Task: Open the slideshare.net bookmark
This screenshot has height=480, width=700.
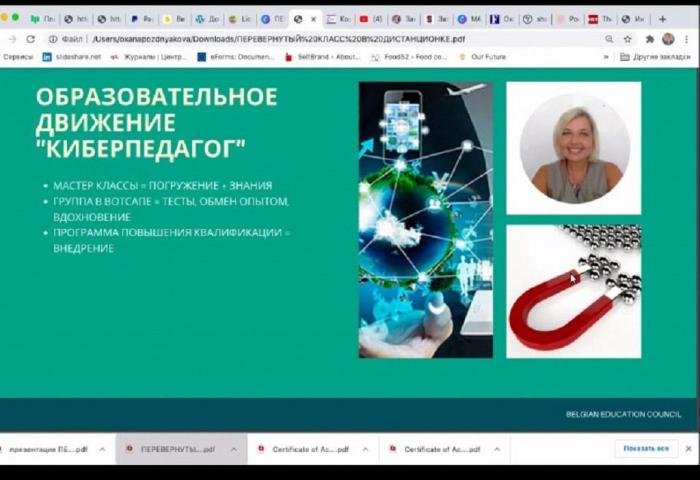Action: pos(70,57)
